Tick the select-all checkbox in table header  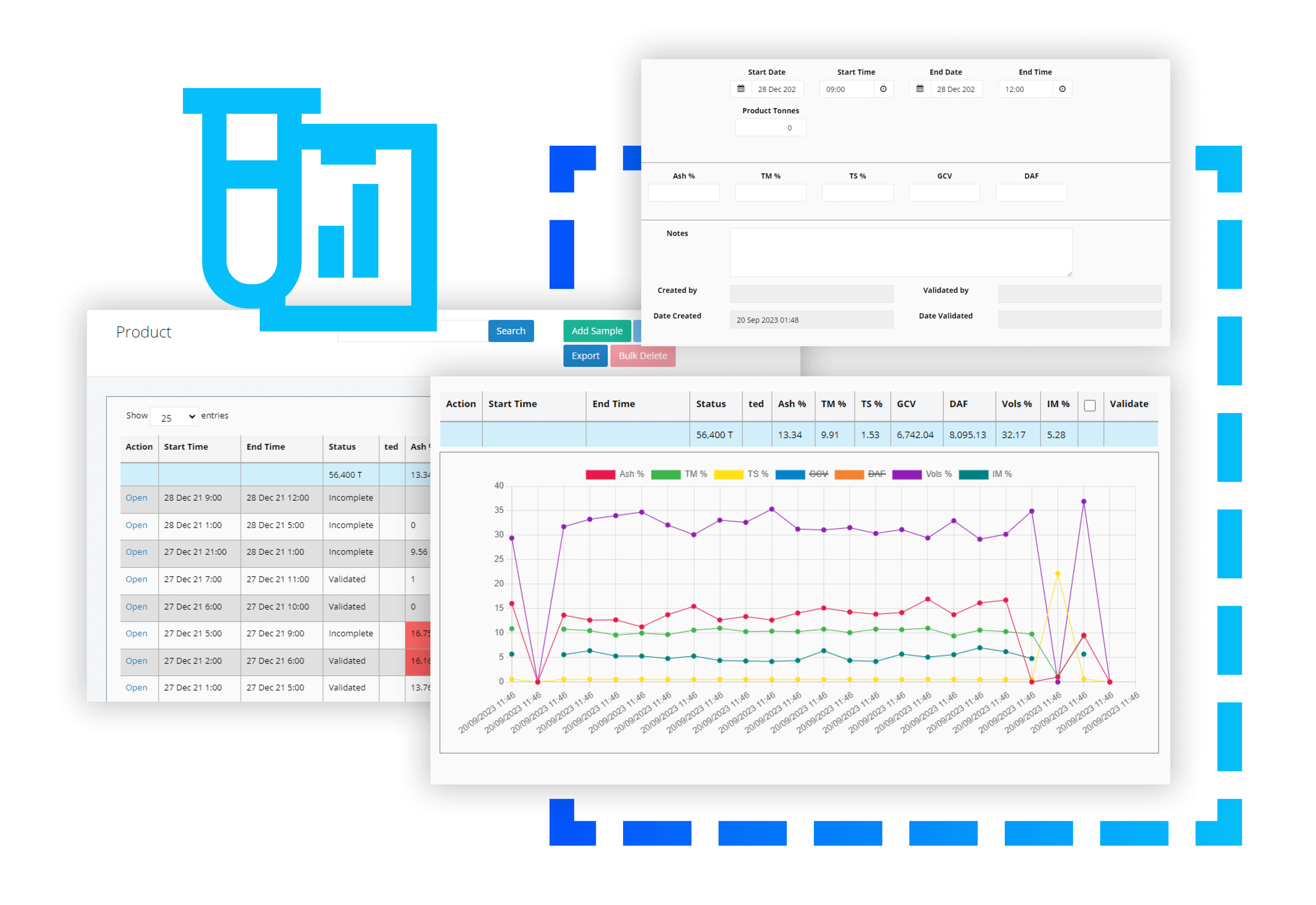(x=1090, y=406)
